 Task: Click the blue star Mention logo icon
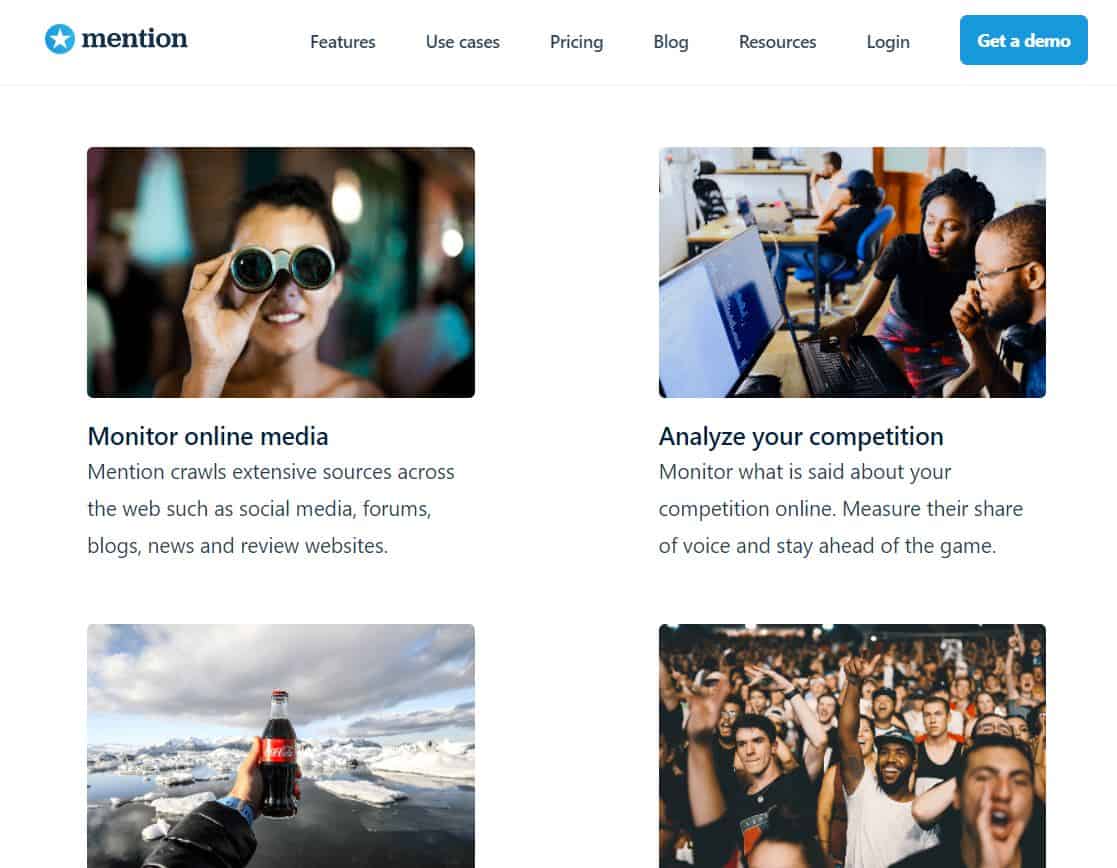(x=60, y=39)
